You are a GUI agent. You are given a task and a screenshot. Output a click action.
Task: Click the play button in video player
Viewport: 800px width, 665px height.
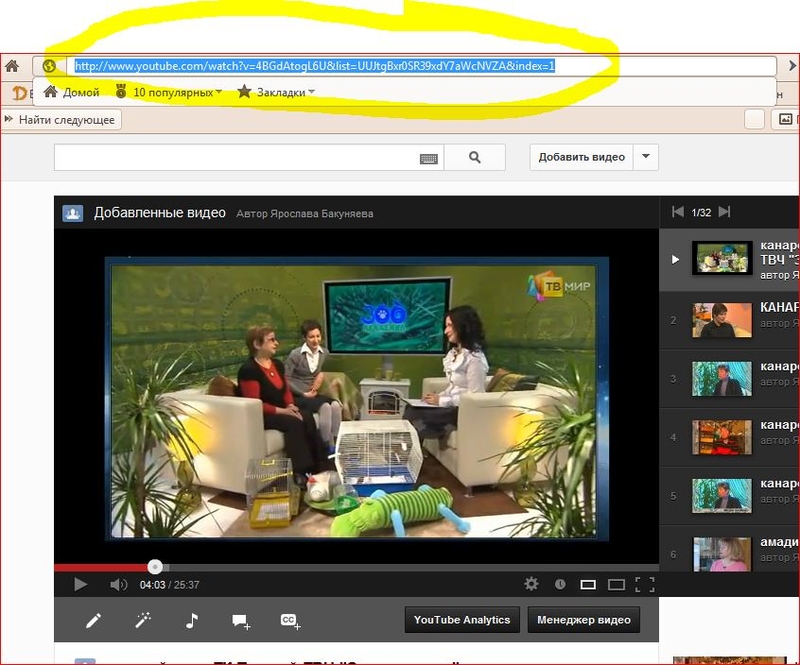pos(81,584)
